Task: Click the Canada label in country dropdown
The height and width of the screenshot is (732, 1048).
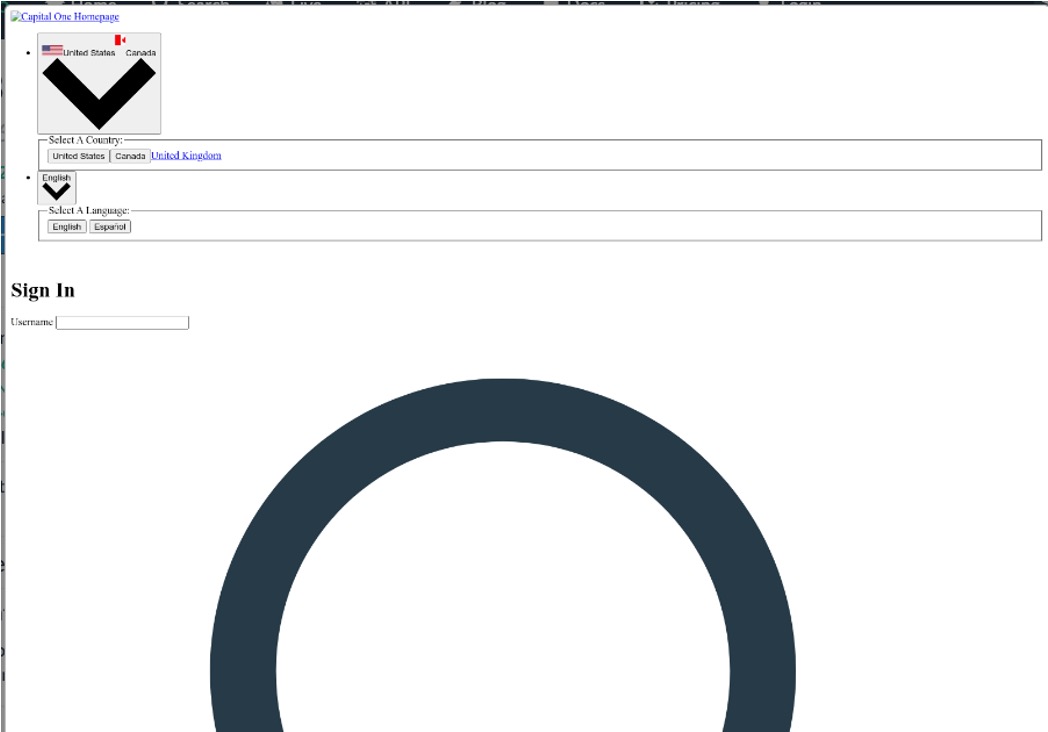Action: point(140,53)
